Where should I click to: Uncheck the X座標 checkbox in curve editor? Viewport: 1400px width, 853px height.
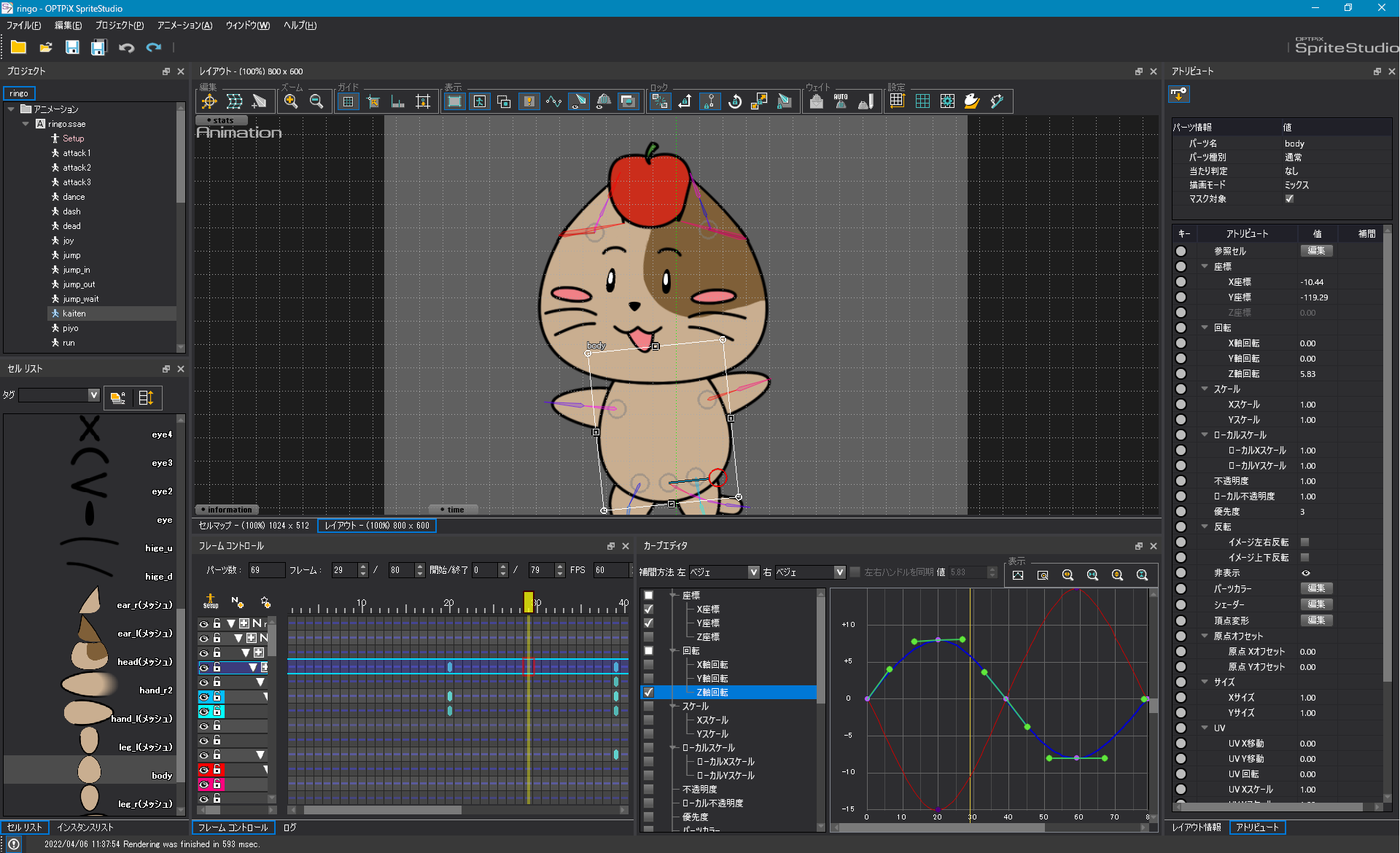(x=648, y=609)
